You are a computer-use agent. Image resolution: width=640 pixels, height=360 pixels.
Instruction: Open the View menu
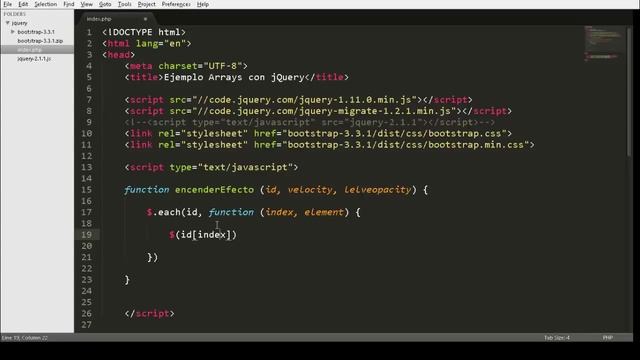pyautogui.click(x=86, y=4)
